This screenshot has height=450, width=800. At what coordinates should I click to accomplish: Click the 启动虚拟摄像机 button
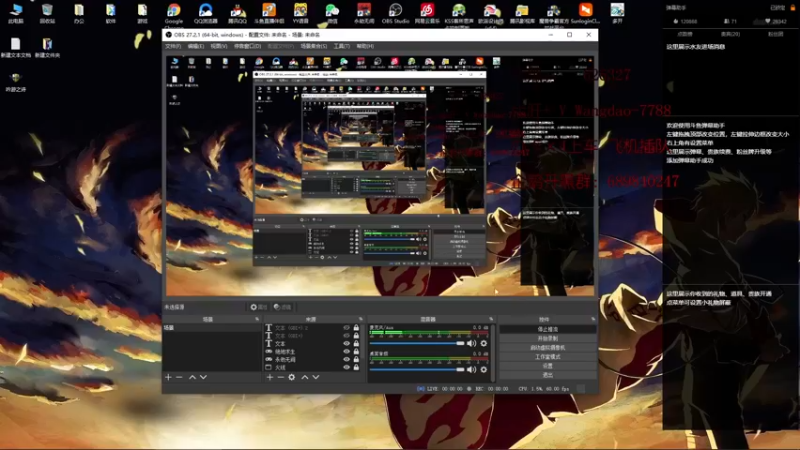pyautogui.click(x=547, y=347)
